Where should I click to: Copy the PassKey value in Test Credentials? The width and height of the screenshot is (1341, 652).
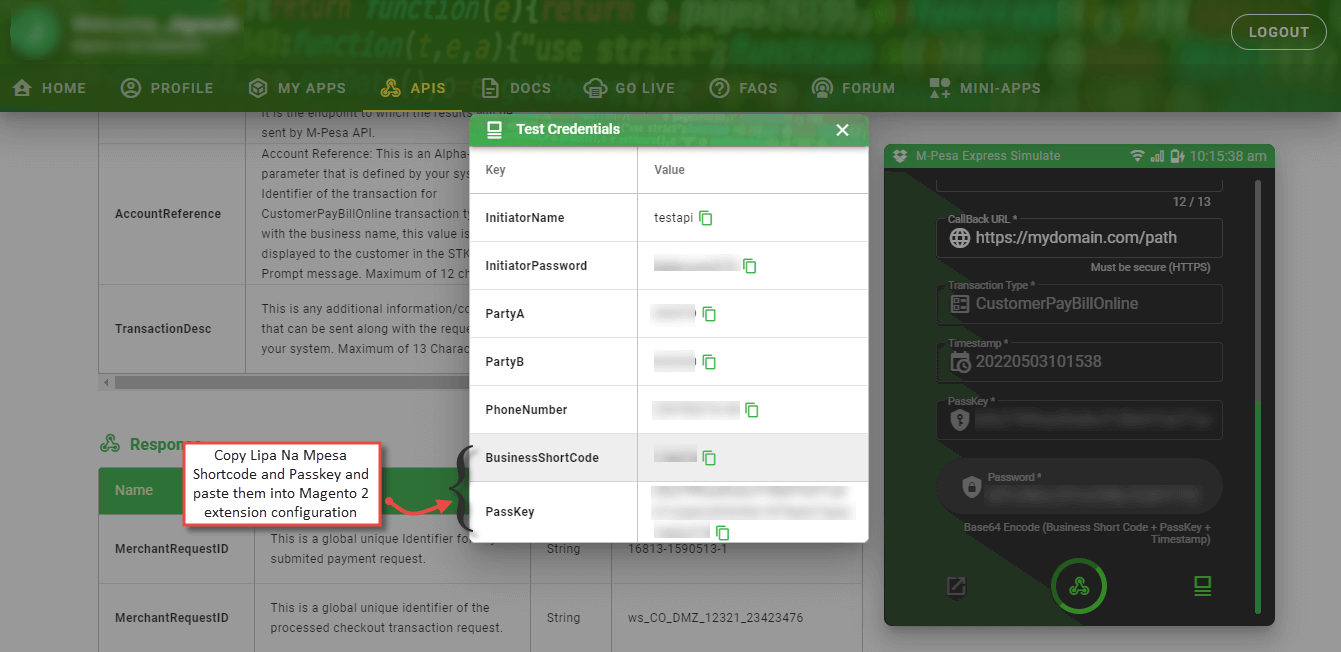click(722, 533)
